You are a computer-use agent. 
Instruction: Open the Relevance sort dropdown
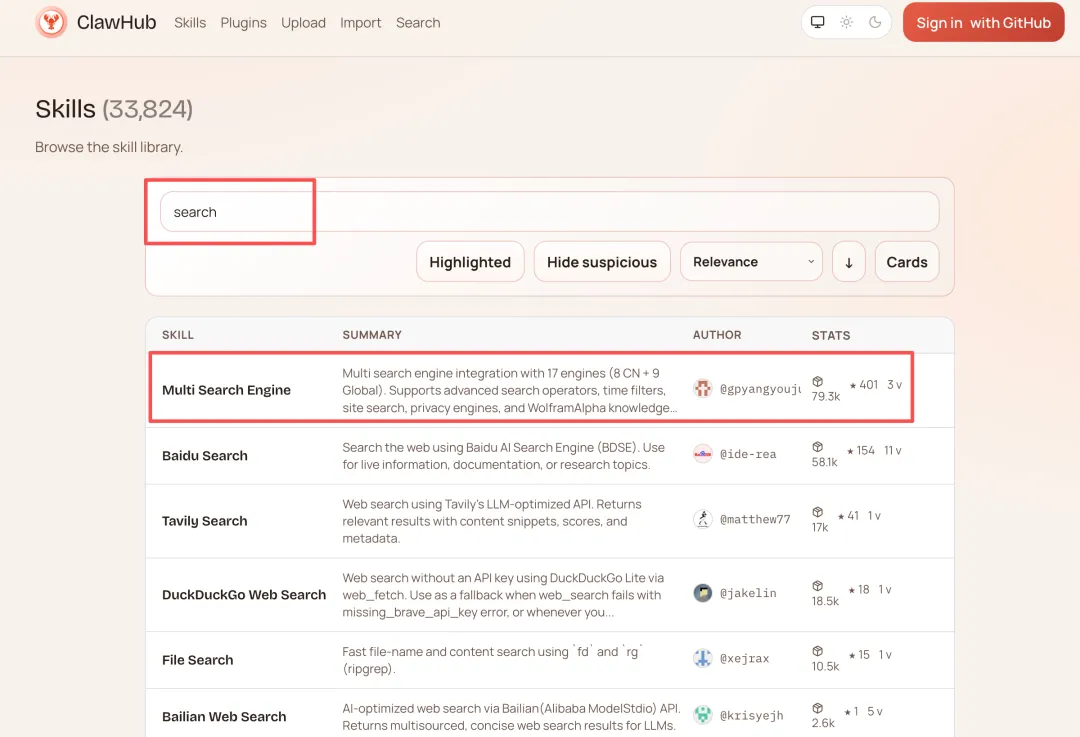pyautogui.click(x=751, y=262)
